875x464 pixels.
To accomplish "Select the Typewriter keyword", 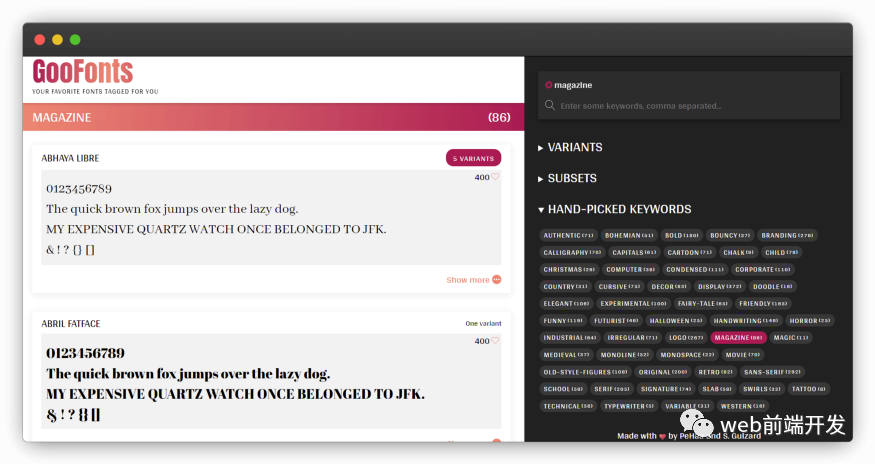I will click(629, 406).
